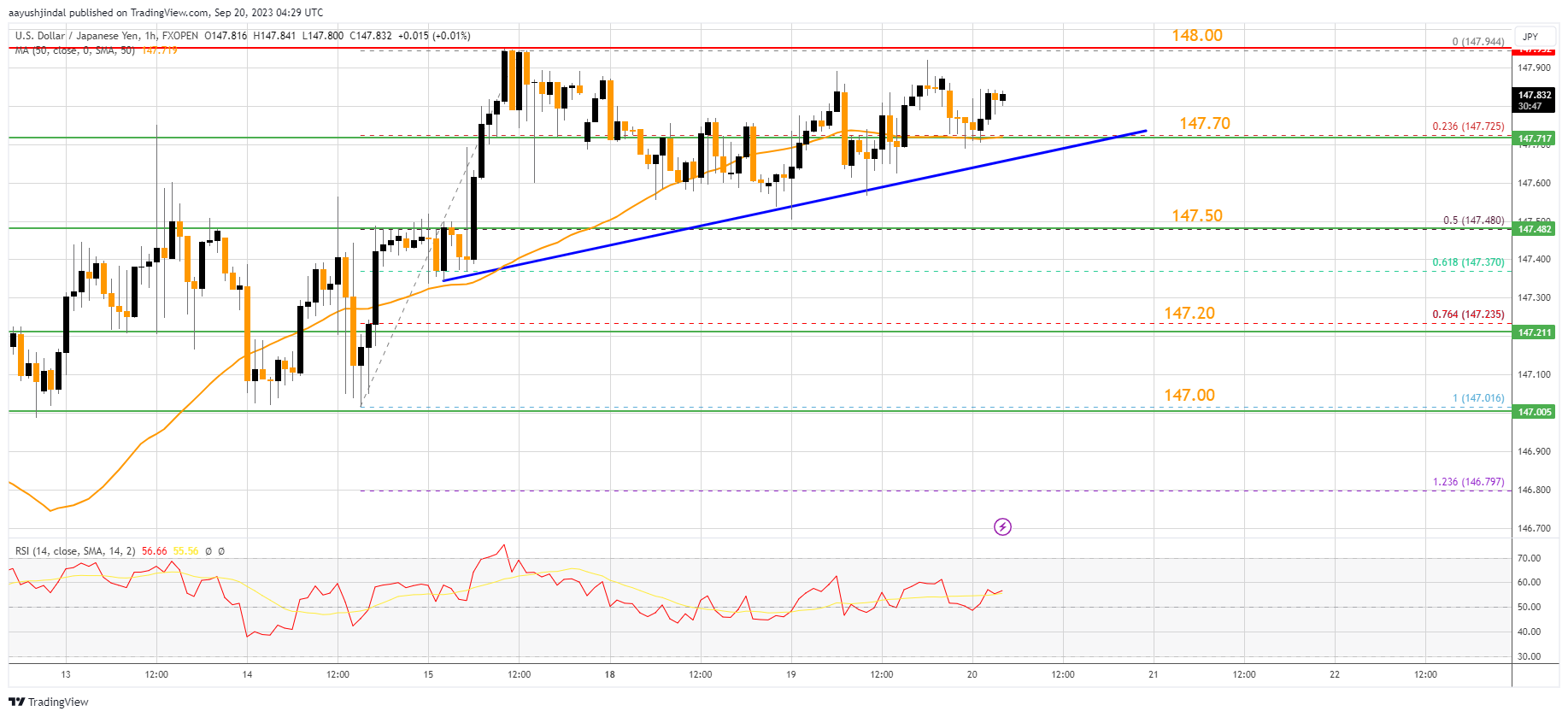The width and height of the screenshot is (1568, 717).
Task: Click the 50.00 RSI axis label
Action: pyautogui.click(x=1529, y=608)
